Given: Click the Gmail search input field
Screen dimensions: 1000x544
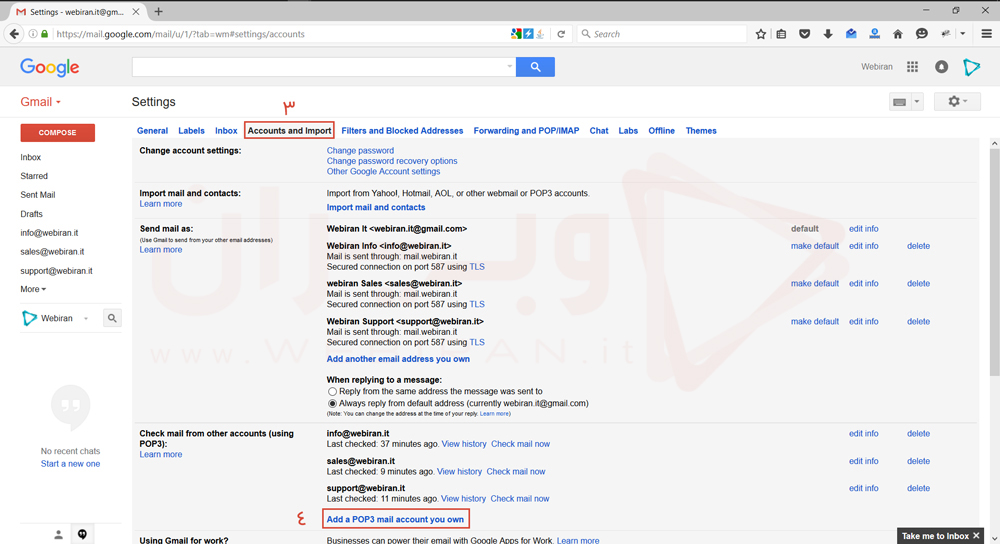Looking at the screenshot, I should tap(320, 67).
